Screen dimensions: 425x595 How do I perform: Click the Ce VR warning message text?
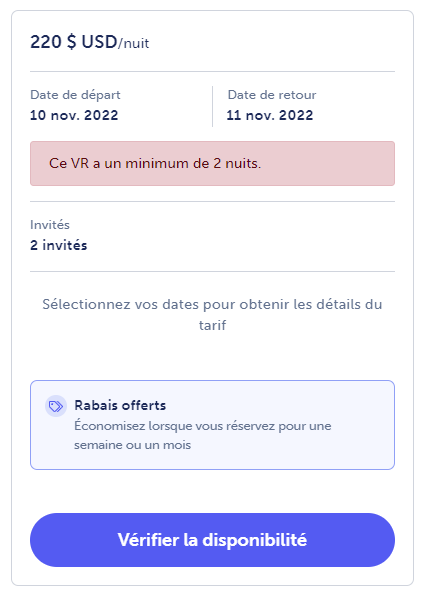[155, 164]
